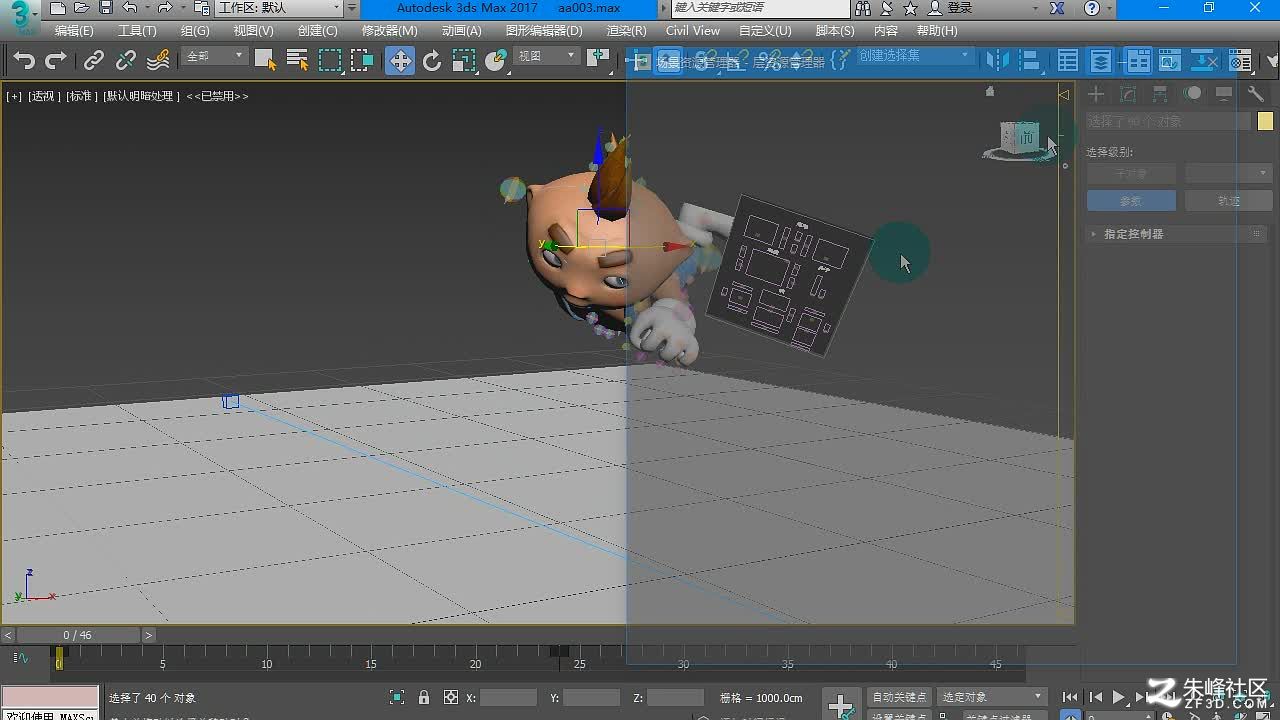
Task: Open the 帮助(H) menu
Action: pyautogui.click(x=937, y=31)
